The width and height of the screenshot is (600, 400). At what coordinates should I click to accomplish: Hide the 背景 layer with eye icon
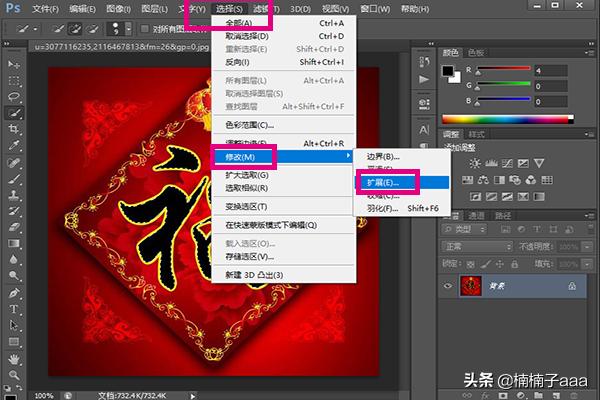pyautogui.click(x=448, y=286)
